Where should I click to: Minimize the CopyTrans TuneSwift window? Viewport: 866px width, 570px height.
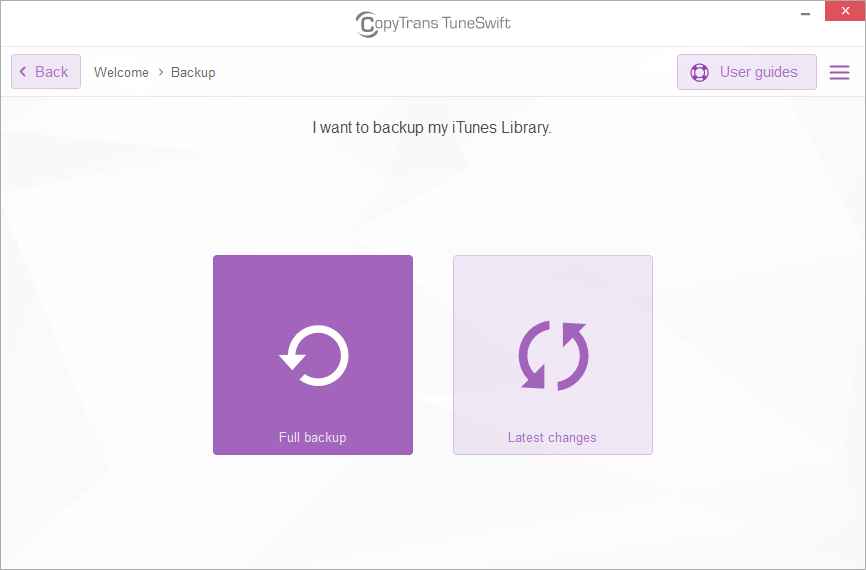point(805,12)
